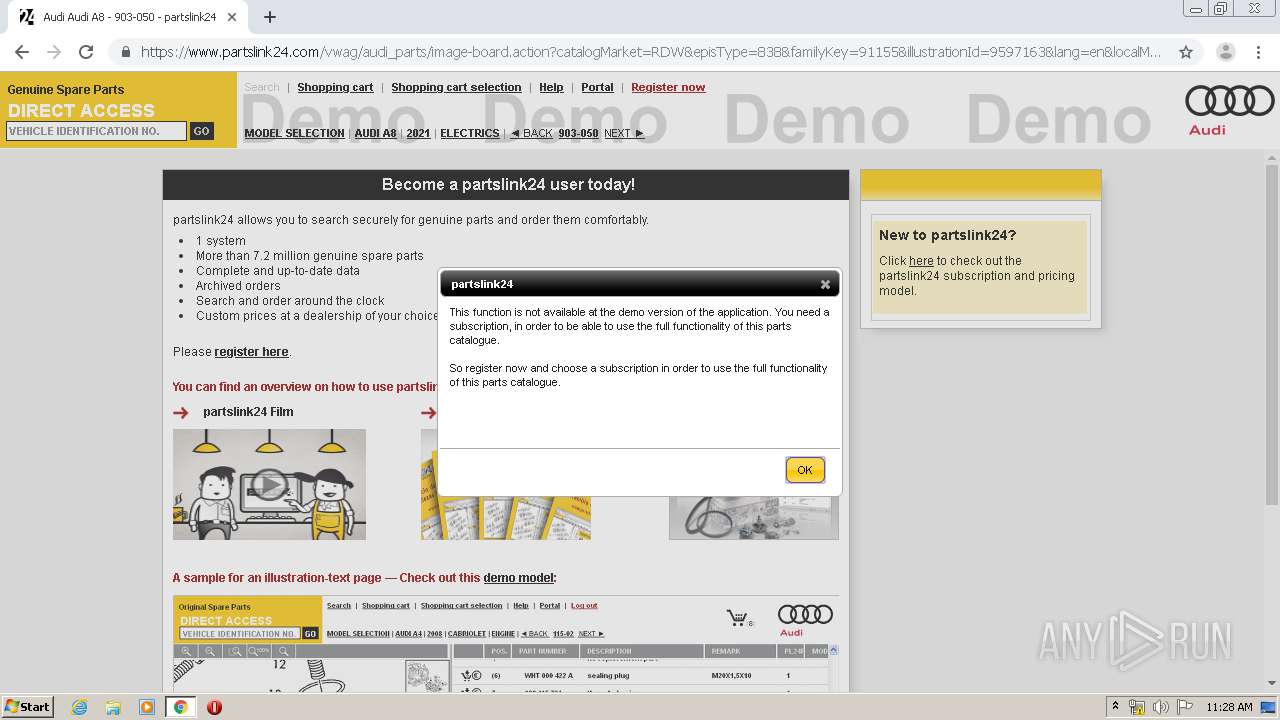The height and width of the screenshot is (720, 1280).
Task: Launch Internet Explorer from taskbar
Action: click(x=79, y=707)
